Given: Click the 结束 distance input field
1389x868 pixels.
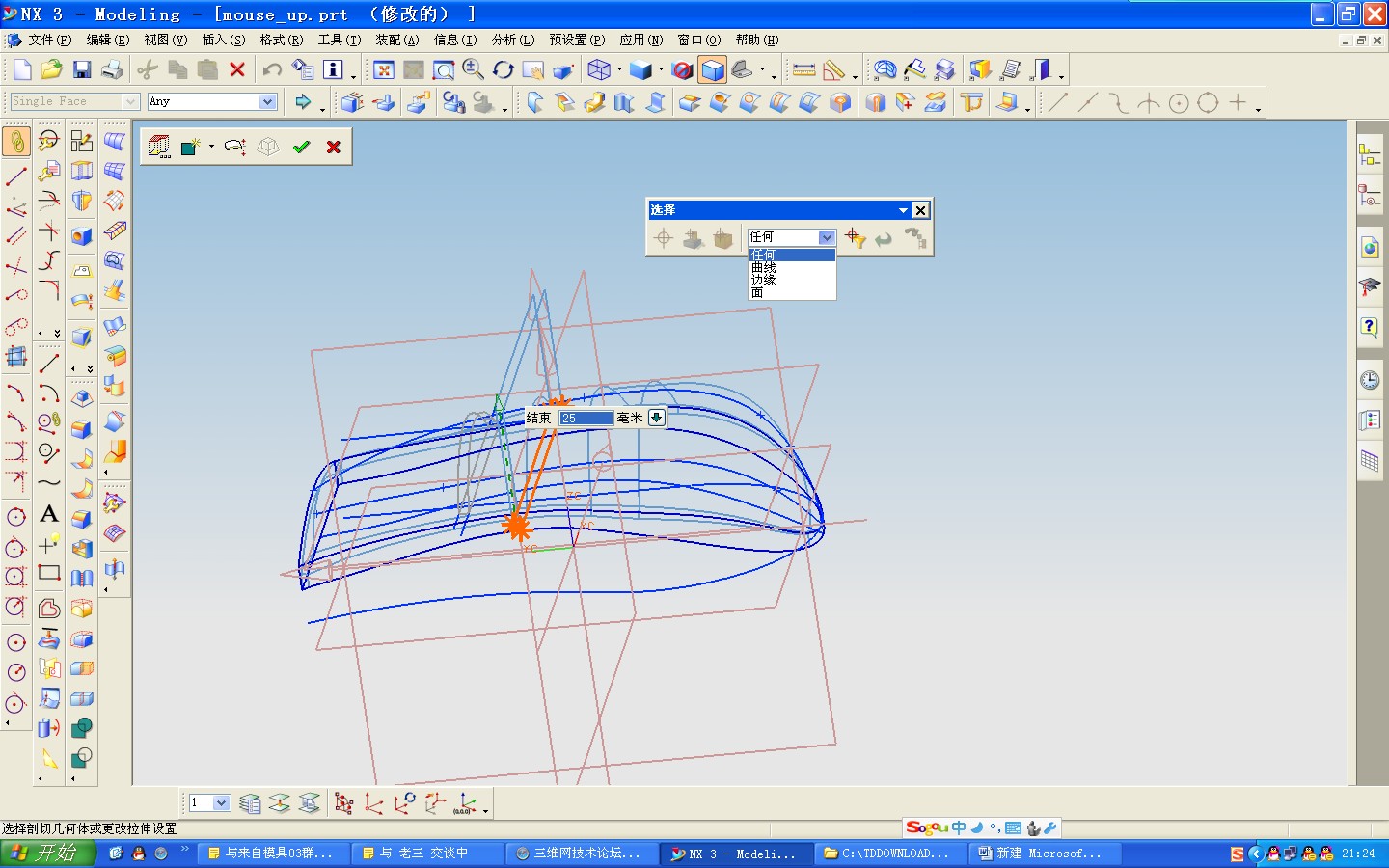Looking at the screenshot, I should (x=586, y=418).
